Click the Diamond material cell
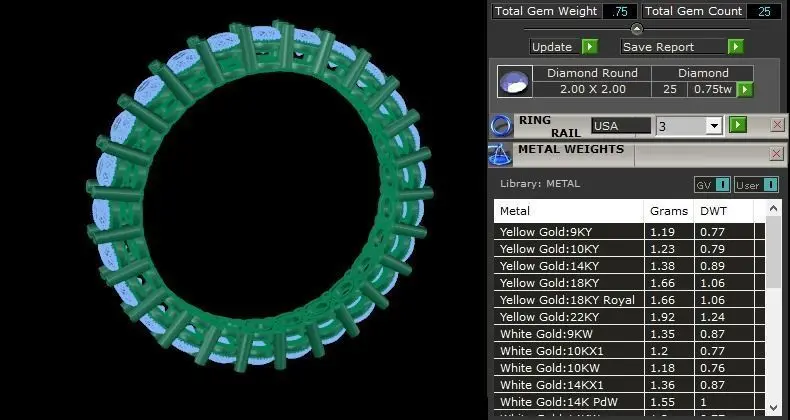Image resolution: width=790 pixels, height=420 pixels. pyautogui.click(x=703, y=73)
